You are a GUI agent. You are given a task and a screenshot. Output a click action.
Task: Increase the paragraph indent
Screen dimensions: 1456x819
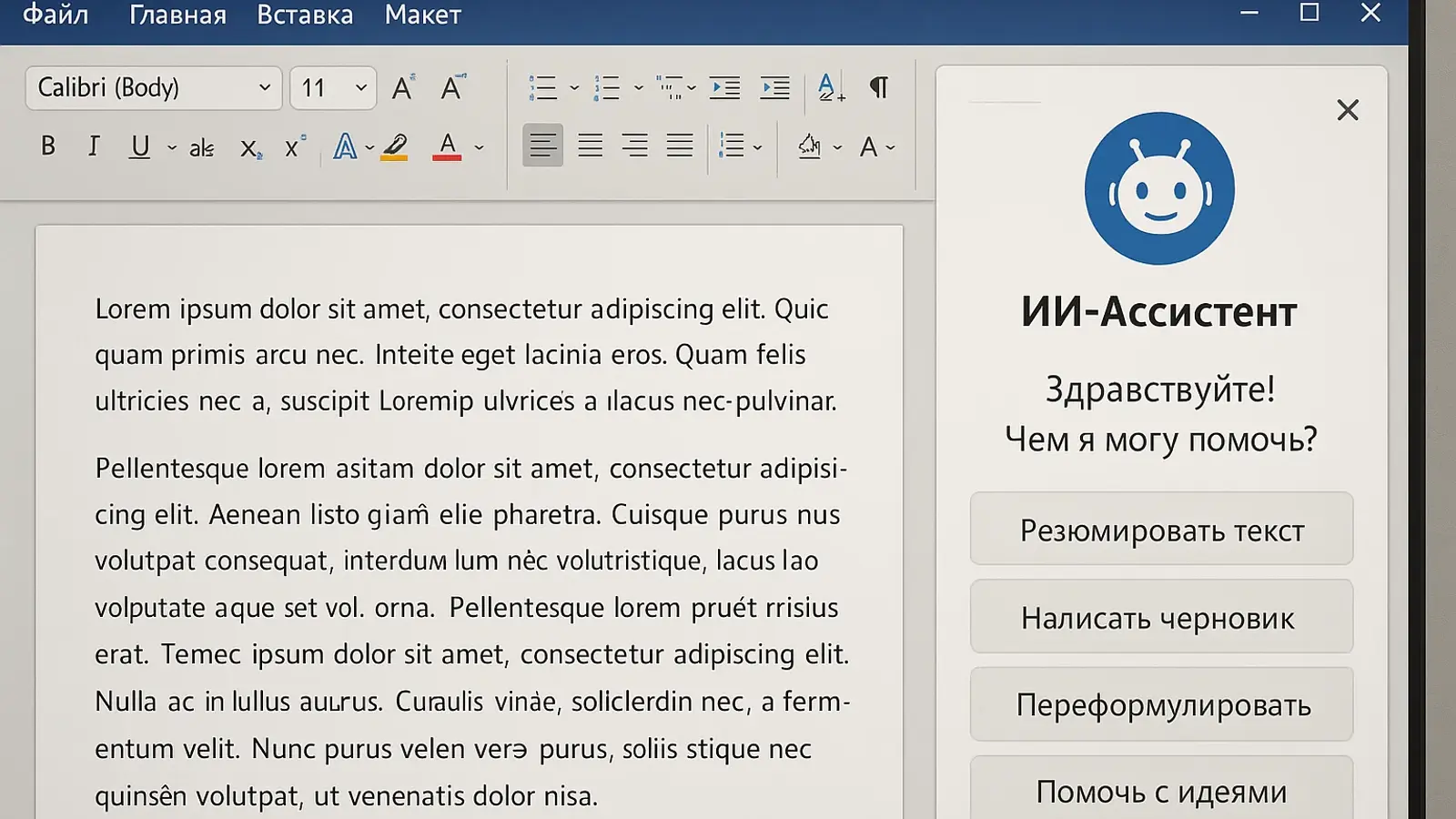click(x=775, y=87)
